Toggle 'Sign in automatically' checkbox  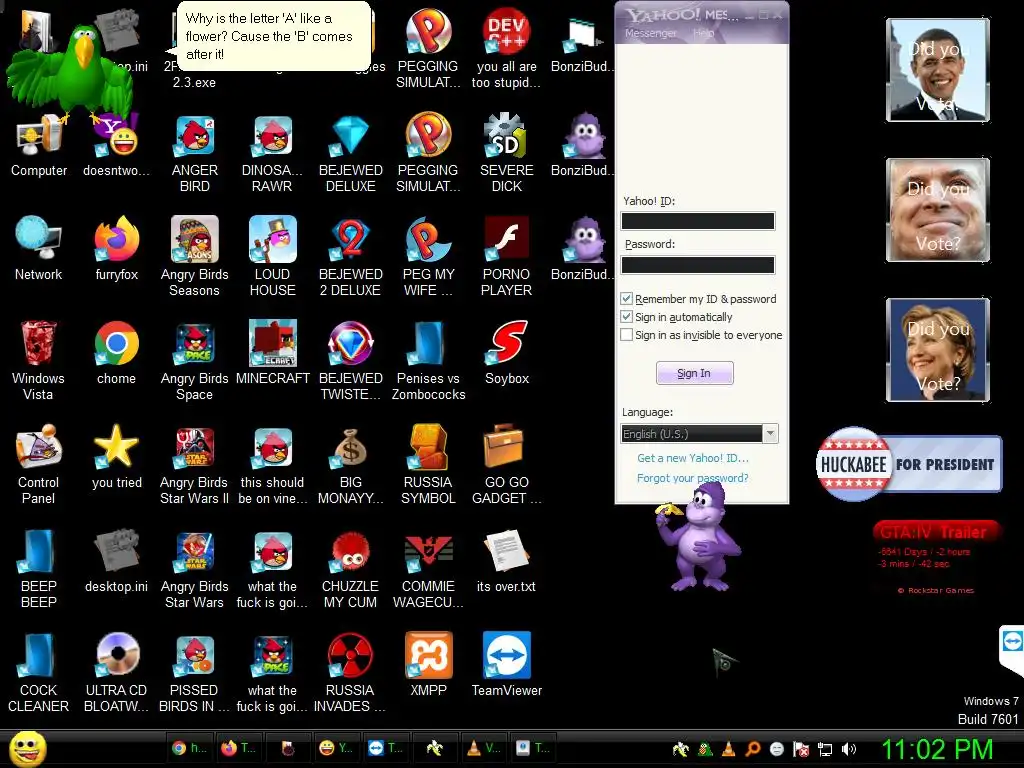[626, 317]
